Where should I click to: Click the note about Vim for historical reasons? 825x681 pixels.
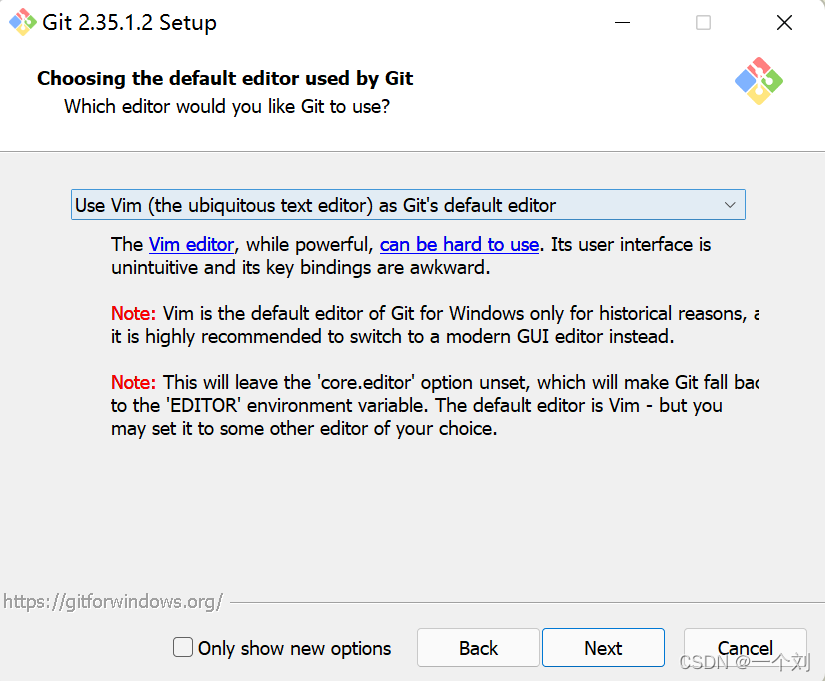(x=435, y=325)
